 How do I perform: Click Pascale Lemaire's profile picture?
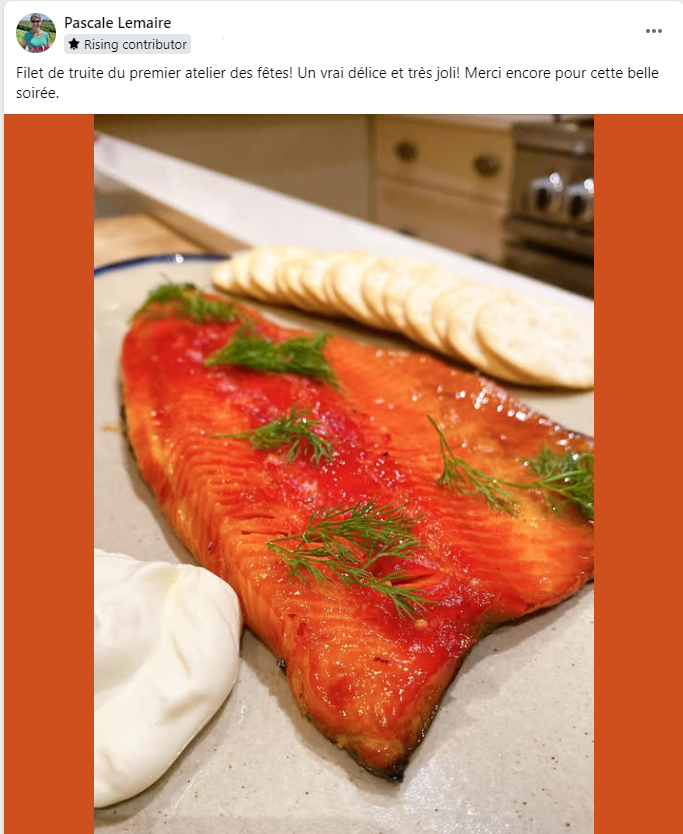pos(36,32)
